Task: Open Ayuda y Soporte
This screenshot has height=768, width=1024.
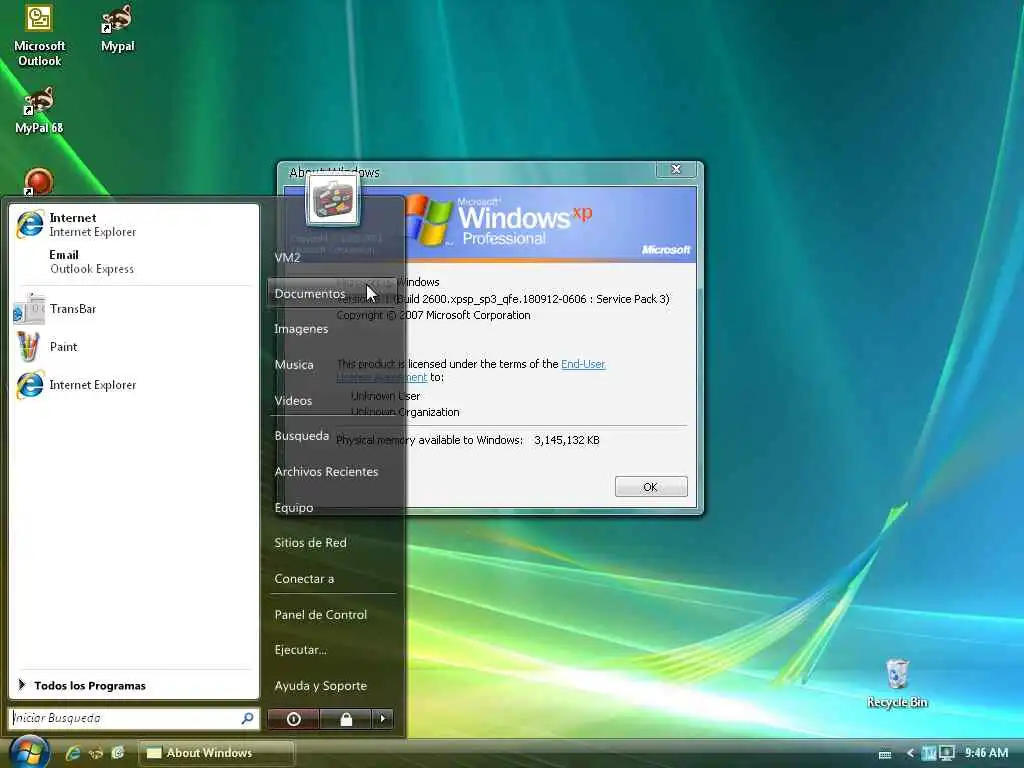Action: click(321, 686)
